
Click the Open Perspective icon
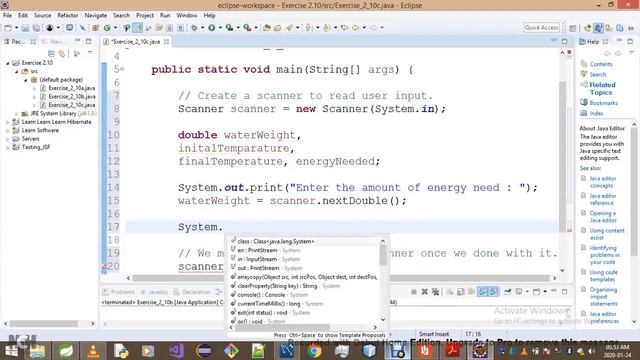(x=573, y=28)
